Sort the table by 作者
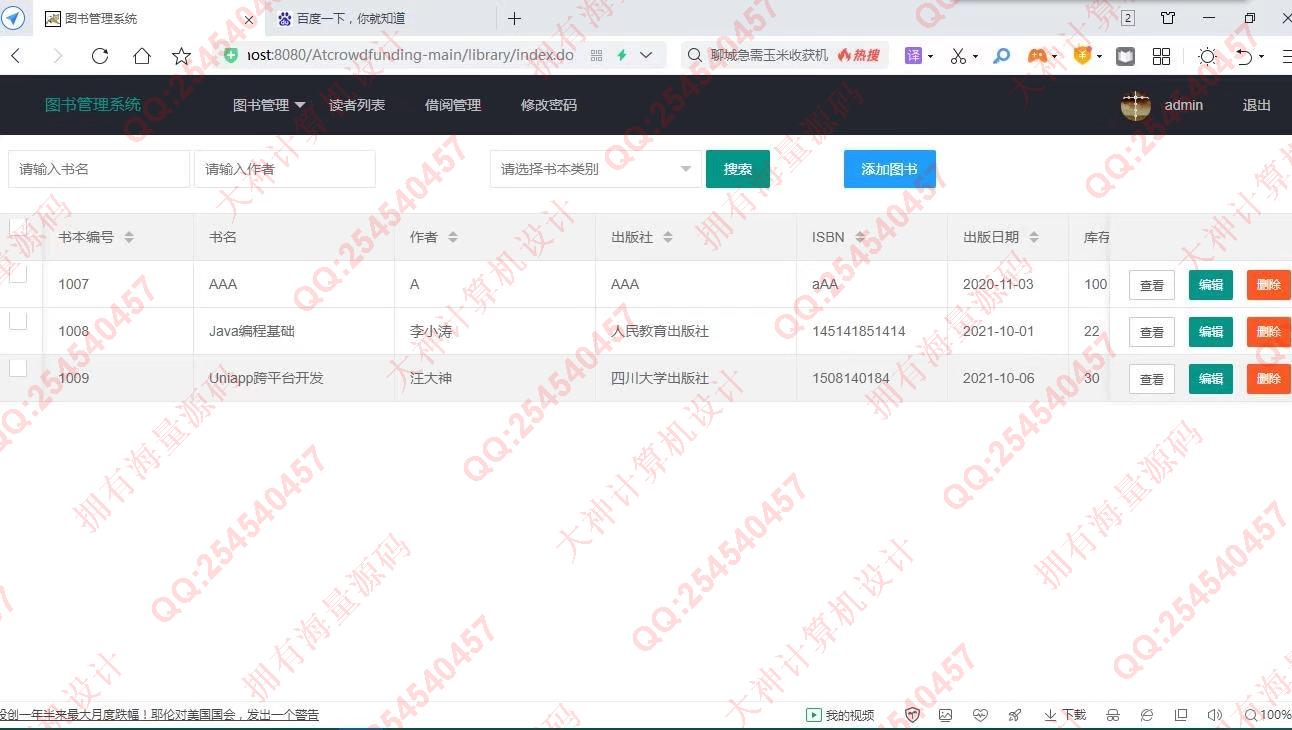The width and height of the screenshot is (1292, 730). (x=453, y=237)
